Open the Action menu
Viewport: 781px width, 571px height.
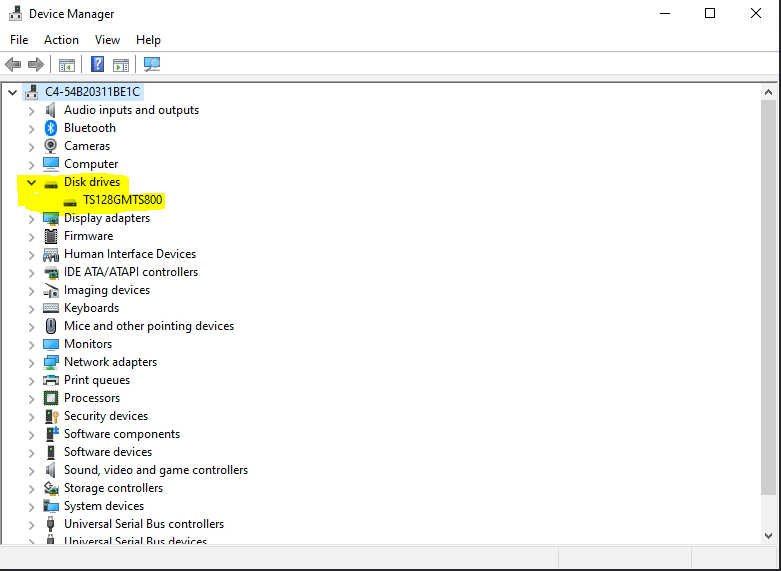coord(61,40)
